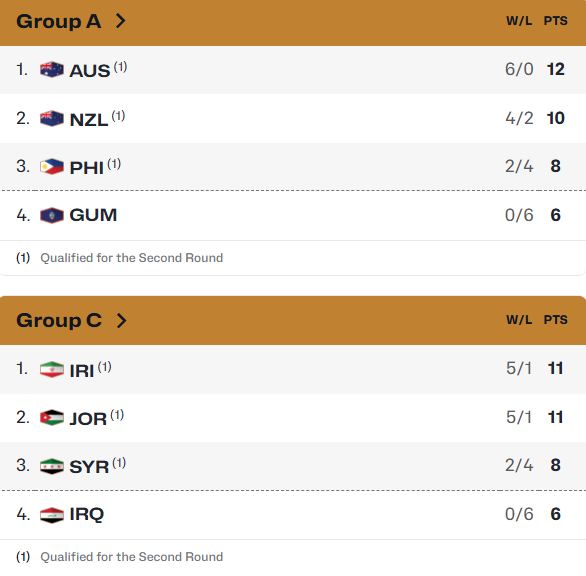586x576 pixels.
Task: Click the Iran flag icon
Action: 52,369
